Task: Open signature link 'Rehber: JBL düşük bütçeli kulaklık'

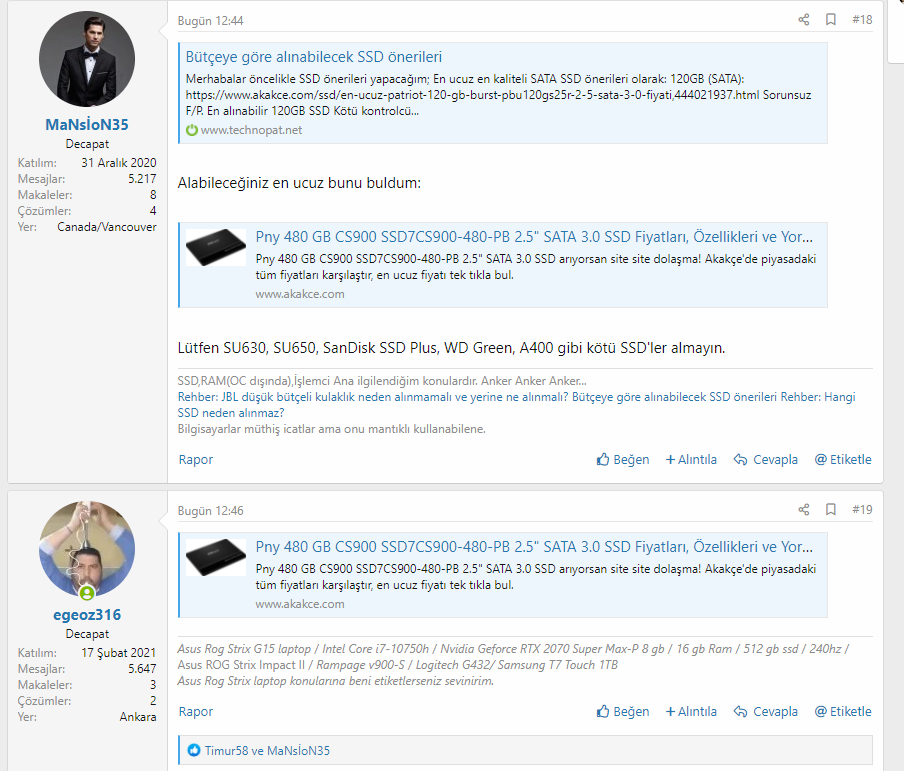Action: pyautogui.click(x=372, y=397)
